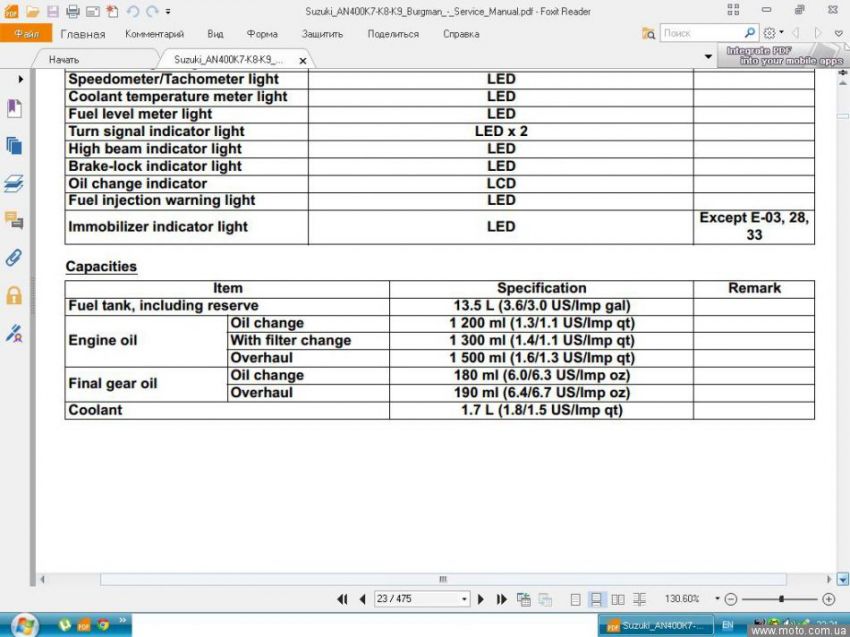Click the snapshot icon beside the printer

point(93,11)
